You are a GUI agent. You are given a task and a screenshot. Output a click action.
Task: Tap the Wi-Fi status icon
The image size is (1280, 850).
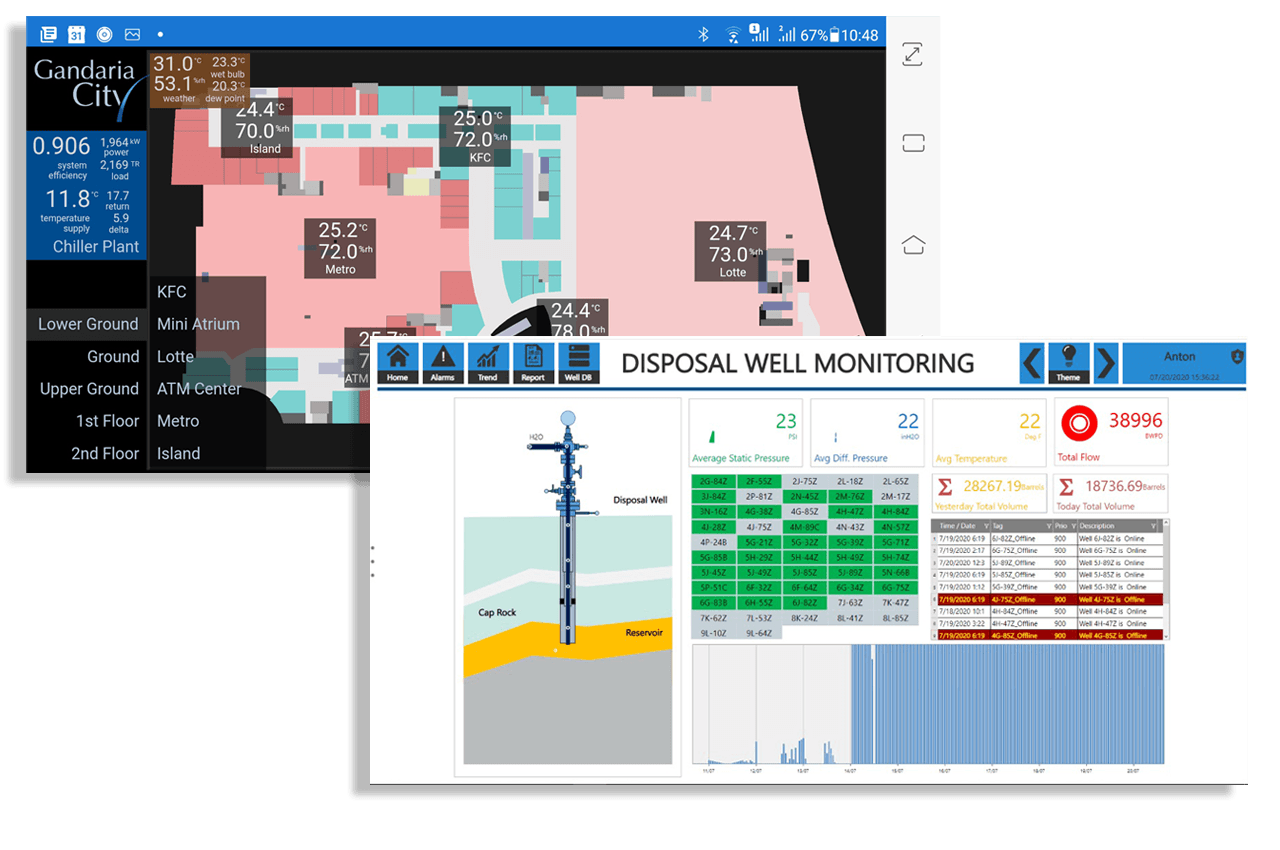(x=733, y=35)
